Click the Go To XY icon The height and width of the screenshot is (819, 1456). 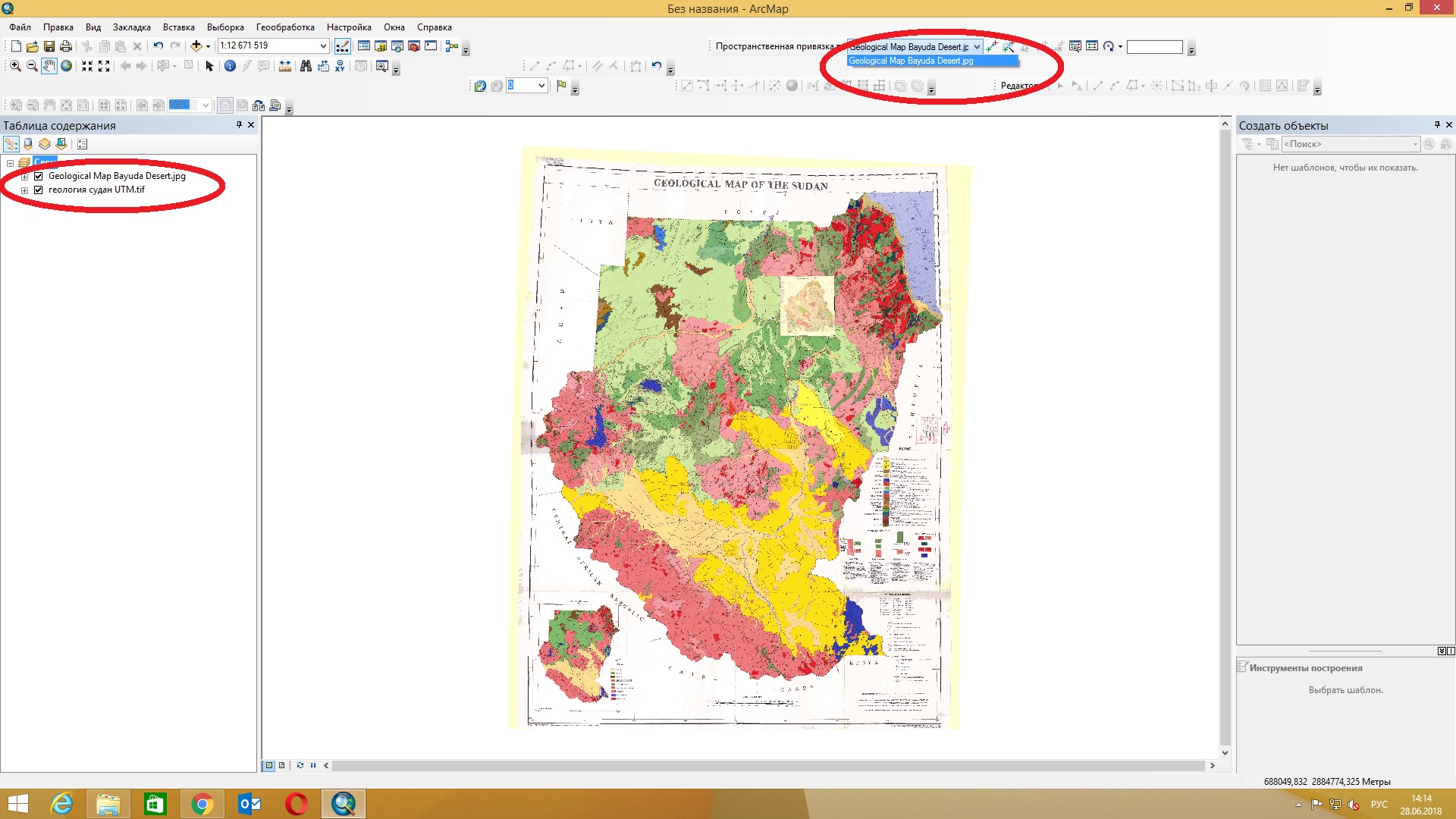tap(340, 66)
